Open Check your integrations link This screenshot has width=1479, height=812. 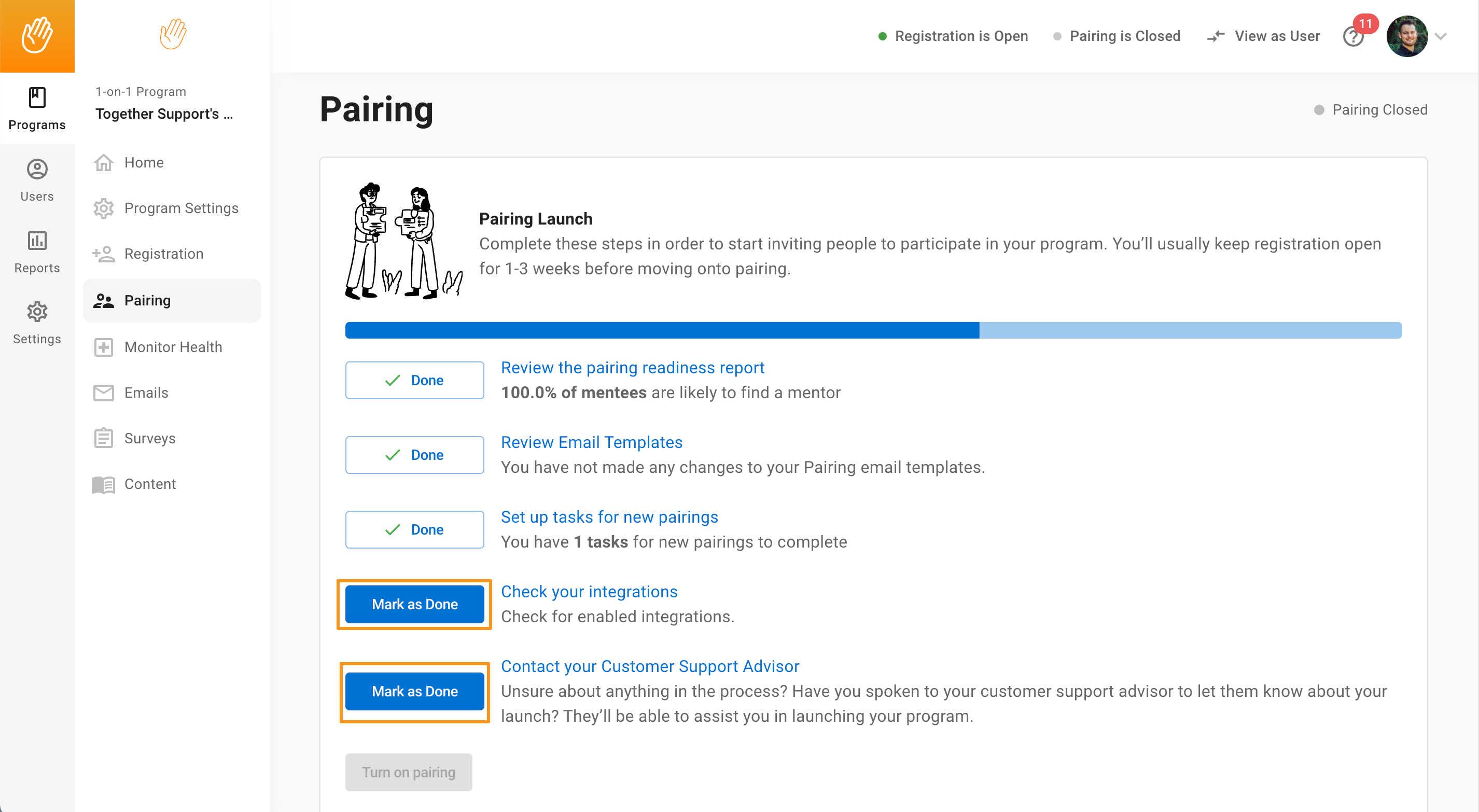589,592
